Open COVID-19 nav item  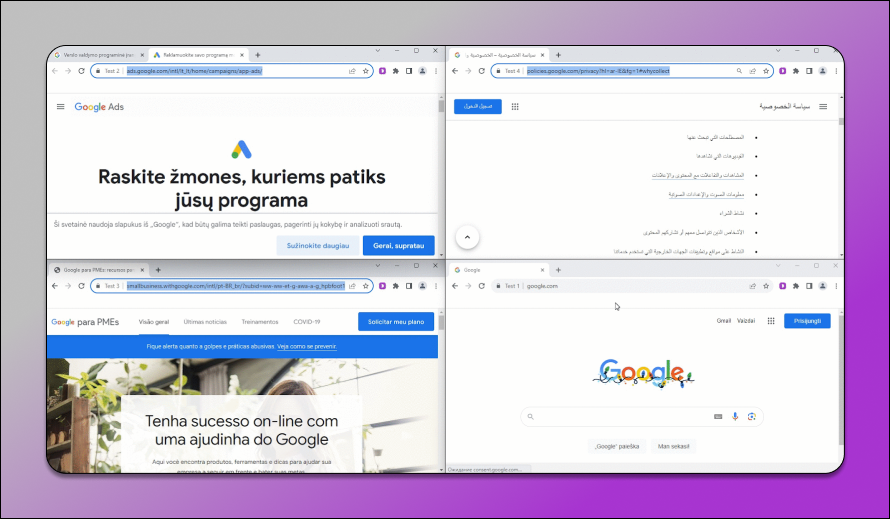coord(307,322)
